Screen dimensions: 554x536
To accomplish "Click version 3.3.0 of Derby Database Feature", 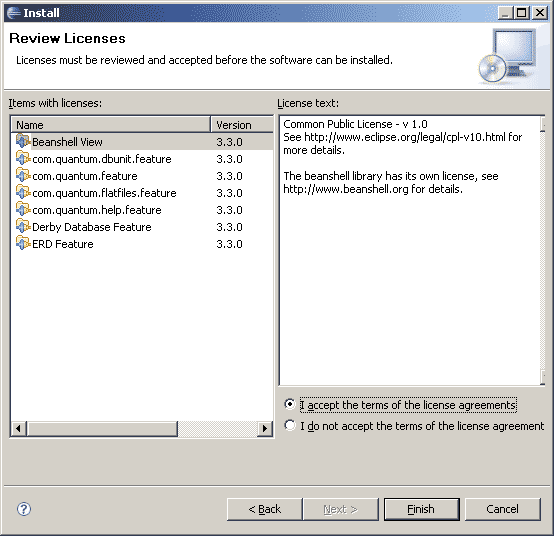I will pyautogui.click(x=229, y=227).
